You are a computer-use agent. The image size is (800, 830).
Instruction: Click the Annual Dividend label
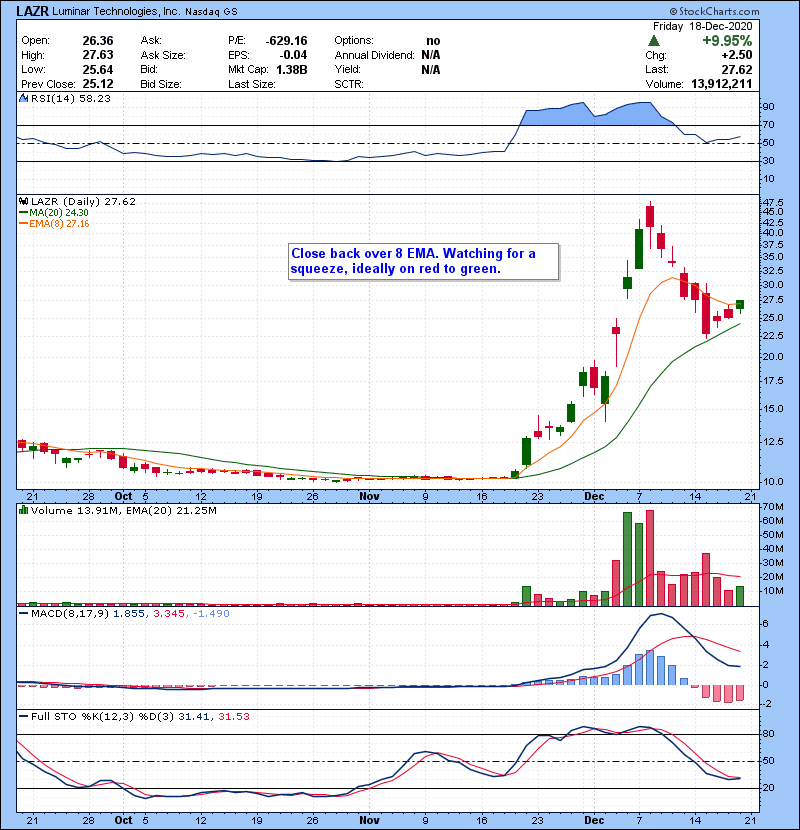click(374, 55)
